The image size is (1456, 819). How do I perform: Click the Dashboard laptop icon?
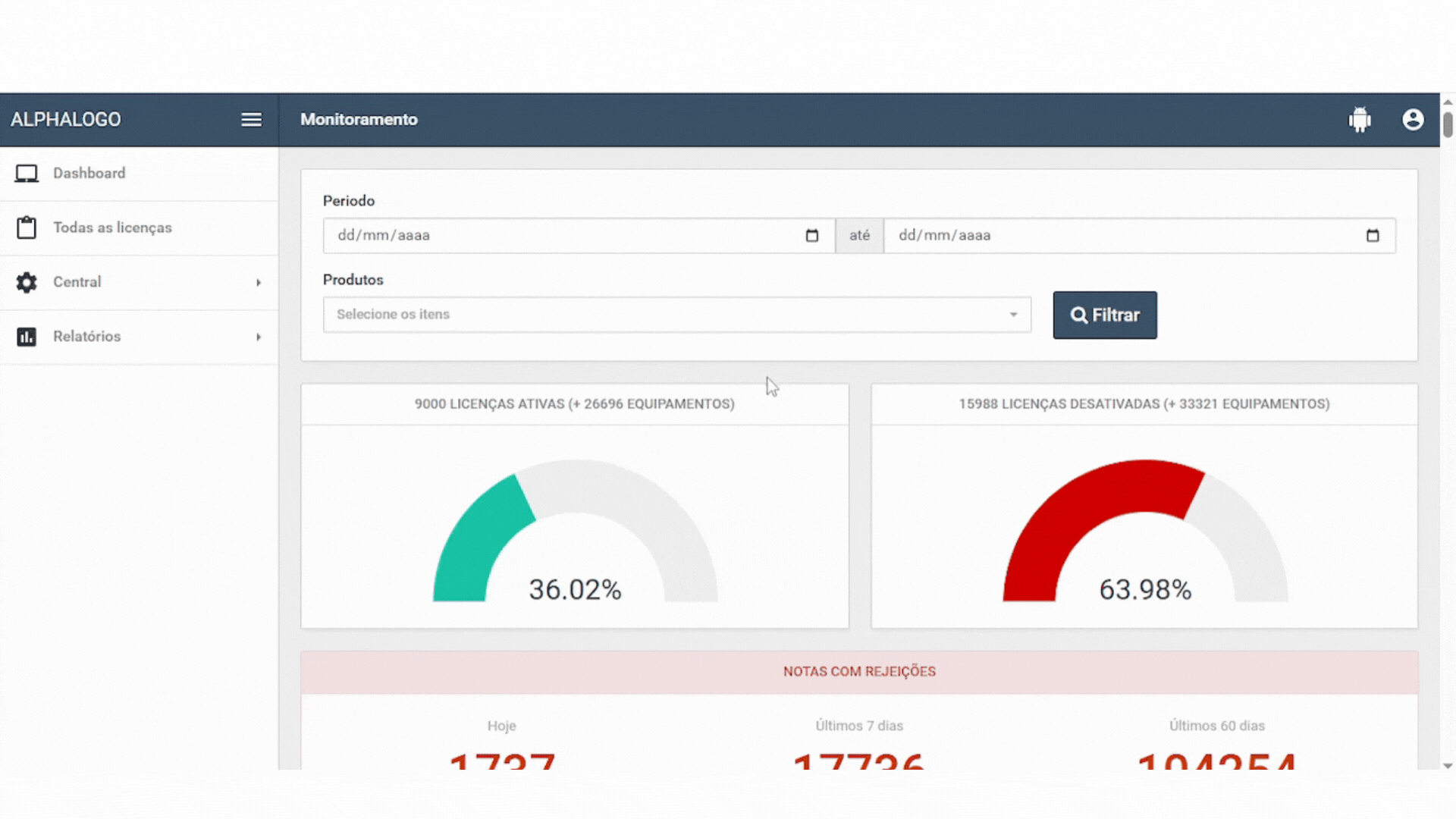(x=27, y=174)
